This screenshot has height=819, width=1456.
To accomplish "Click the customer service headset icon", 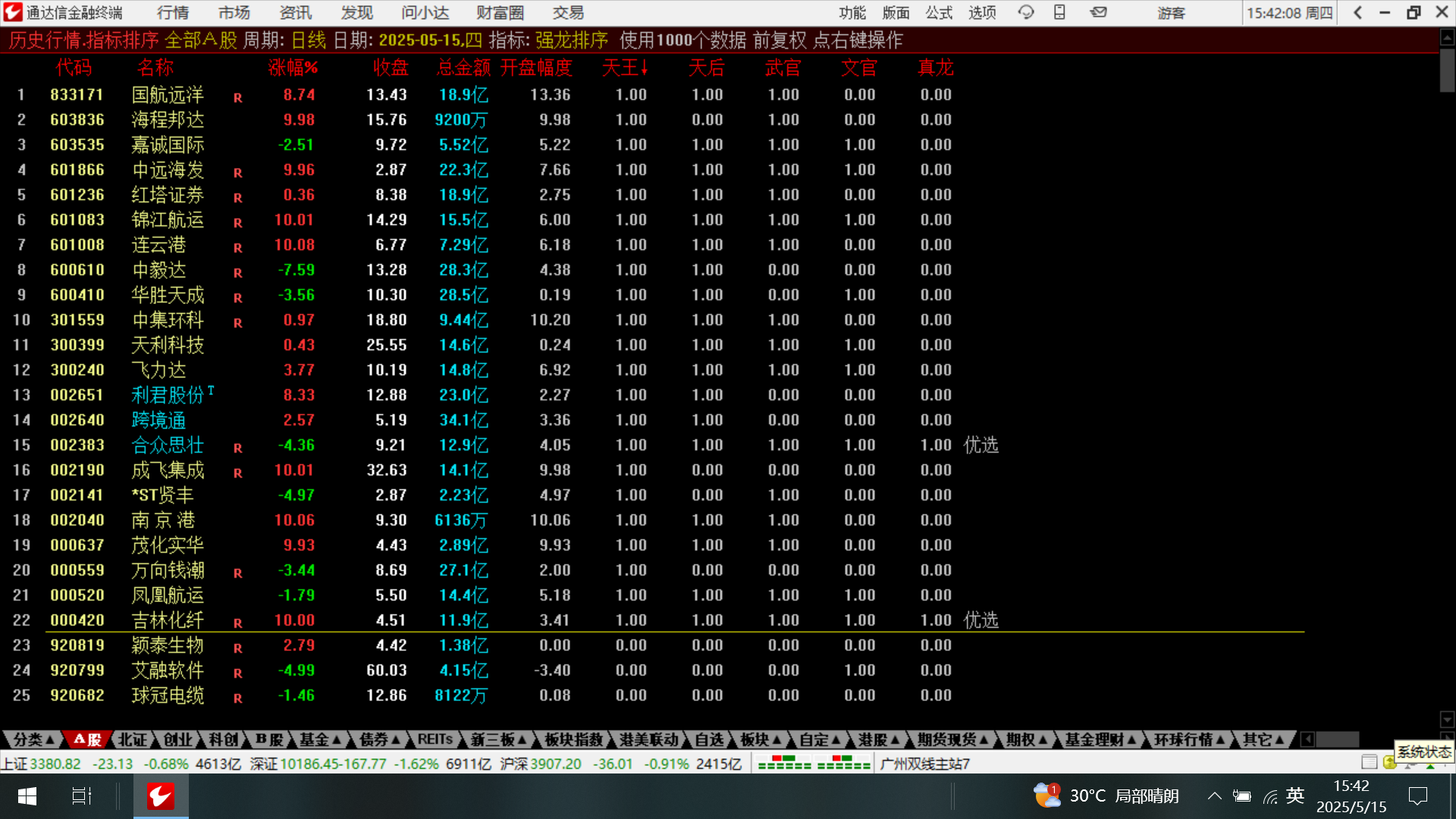I will (1026, 12).
